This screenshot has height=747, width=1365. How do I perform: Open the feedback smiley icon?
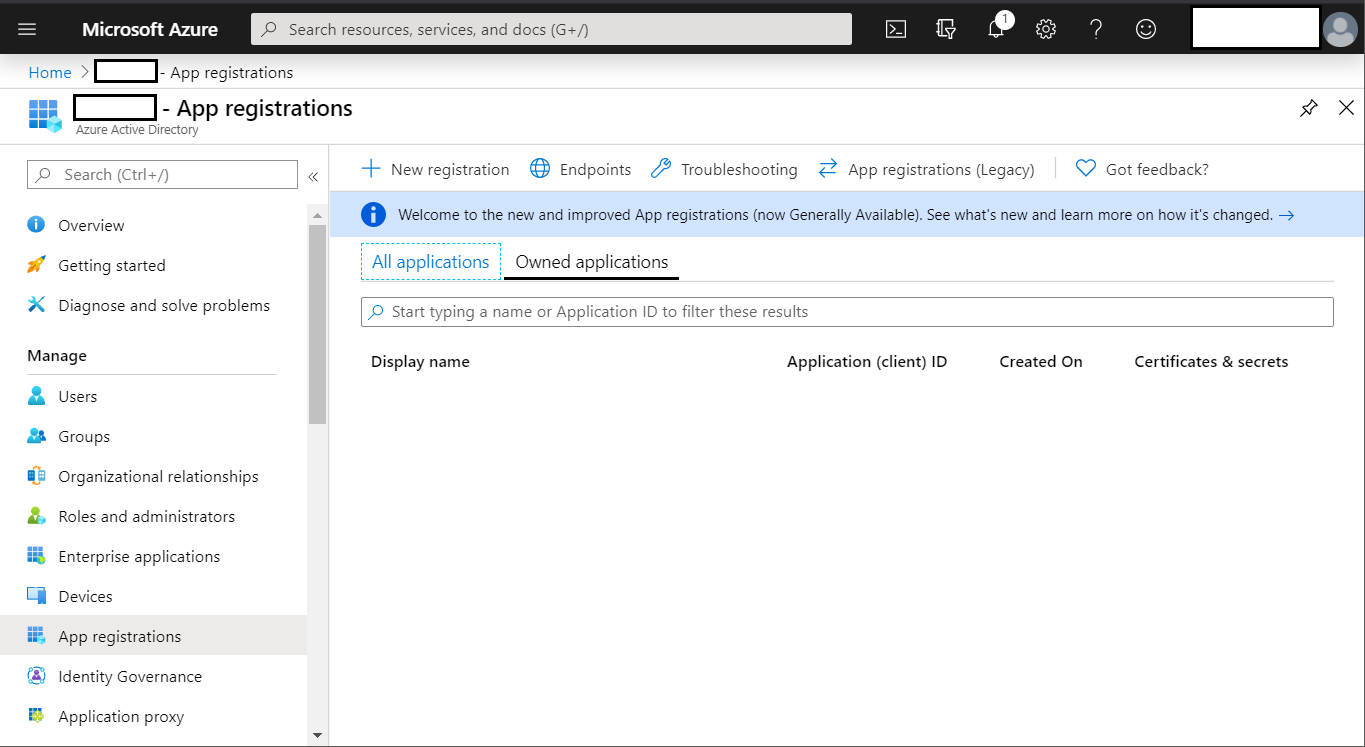[x=1146, y=29]
